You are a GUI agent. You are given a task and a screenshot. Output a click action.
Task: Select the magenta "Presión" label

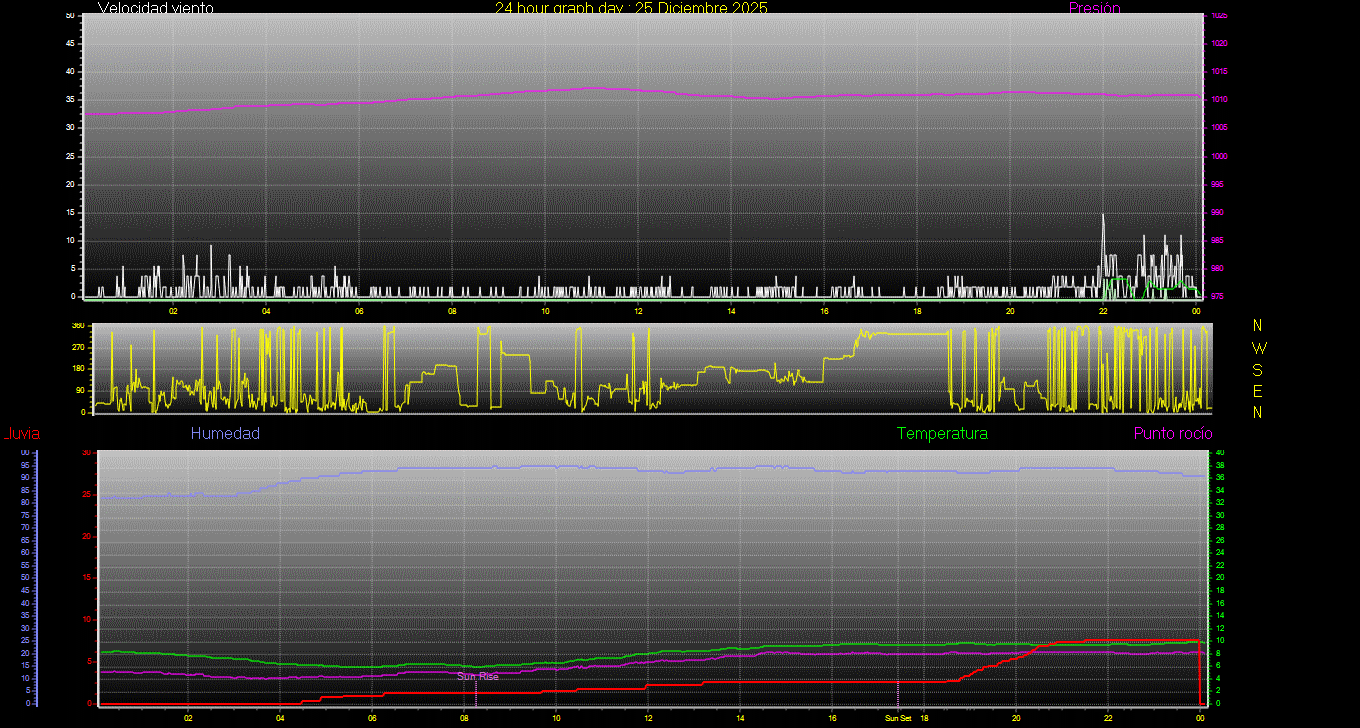coord(1094,8)
